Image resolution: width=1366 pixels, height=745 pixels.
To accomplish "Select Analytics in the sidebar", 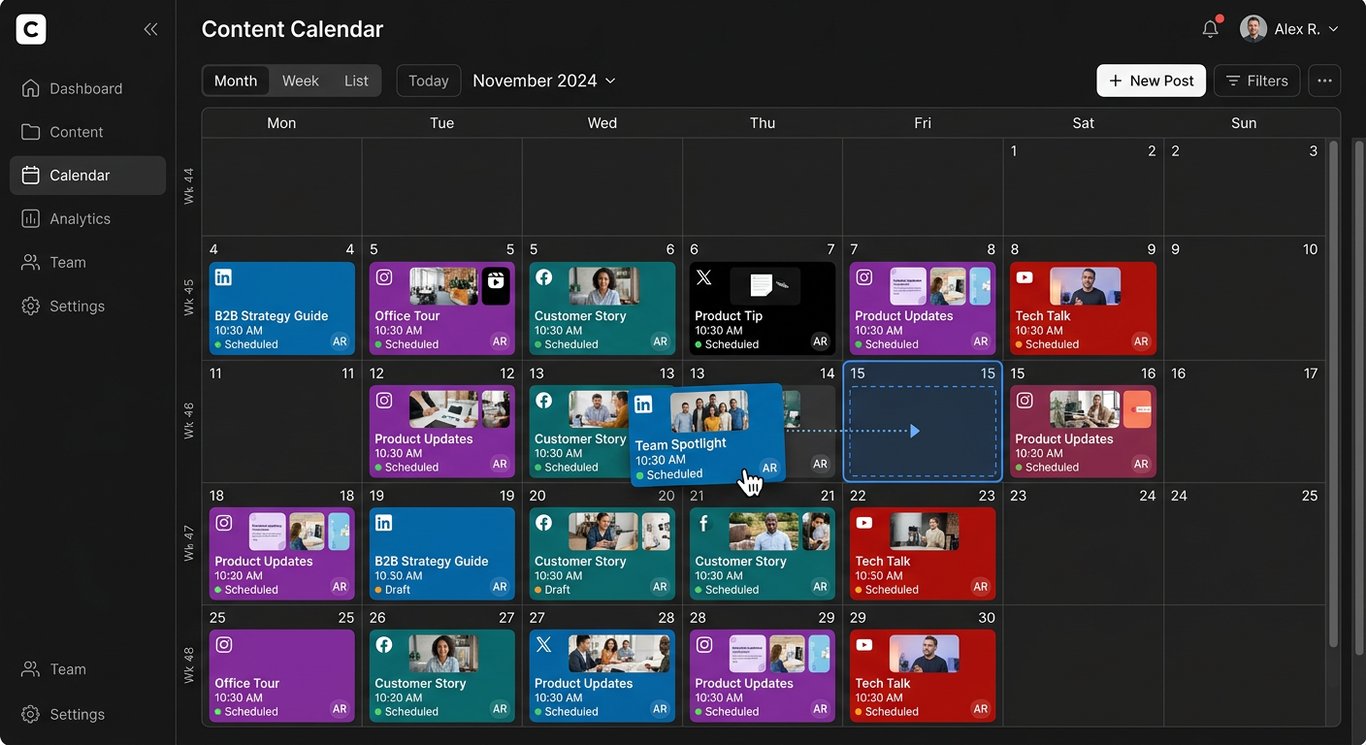I will point(80,218).
